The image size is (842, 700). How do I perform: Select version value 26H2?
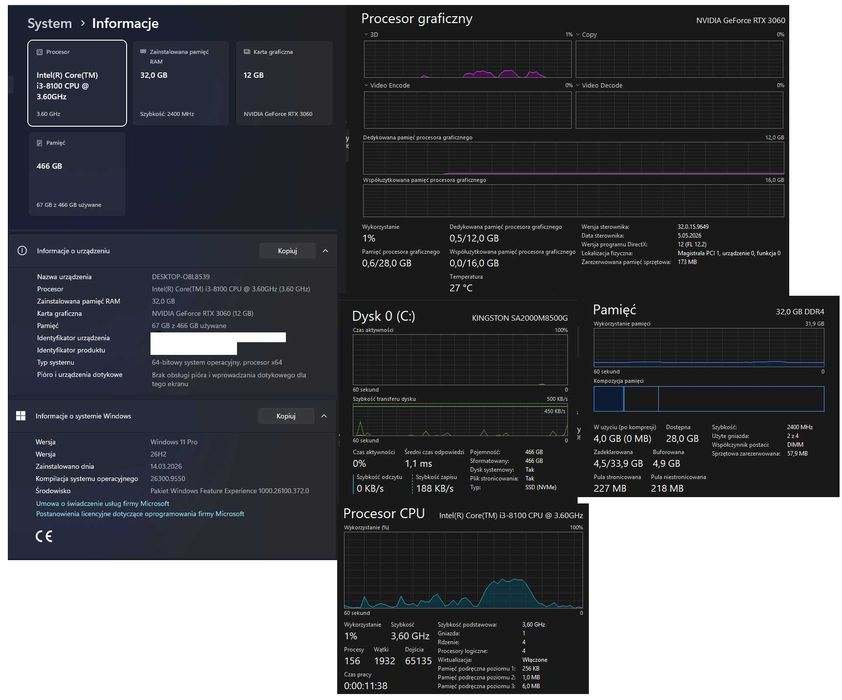[159, 454]
